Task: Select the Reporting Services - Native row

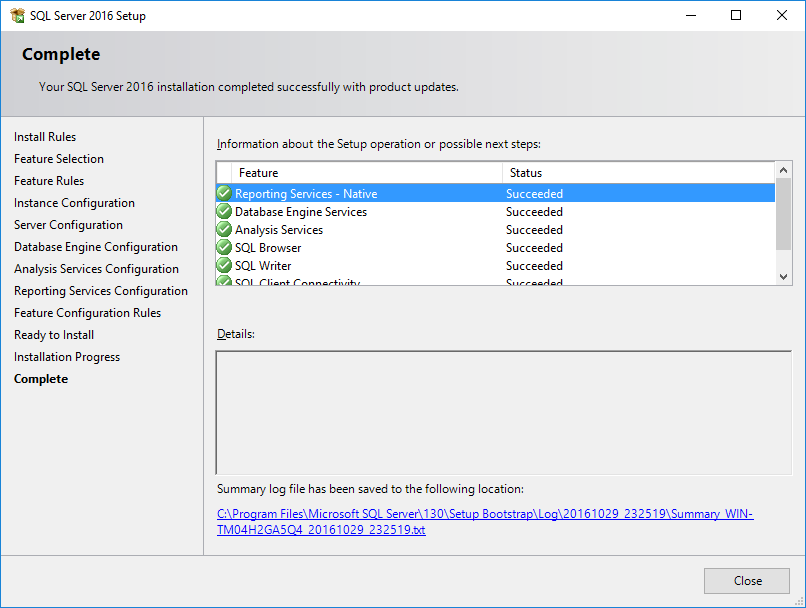Action: [496, 194]
